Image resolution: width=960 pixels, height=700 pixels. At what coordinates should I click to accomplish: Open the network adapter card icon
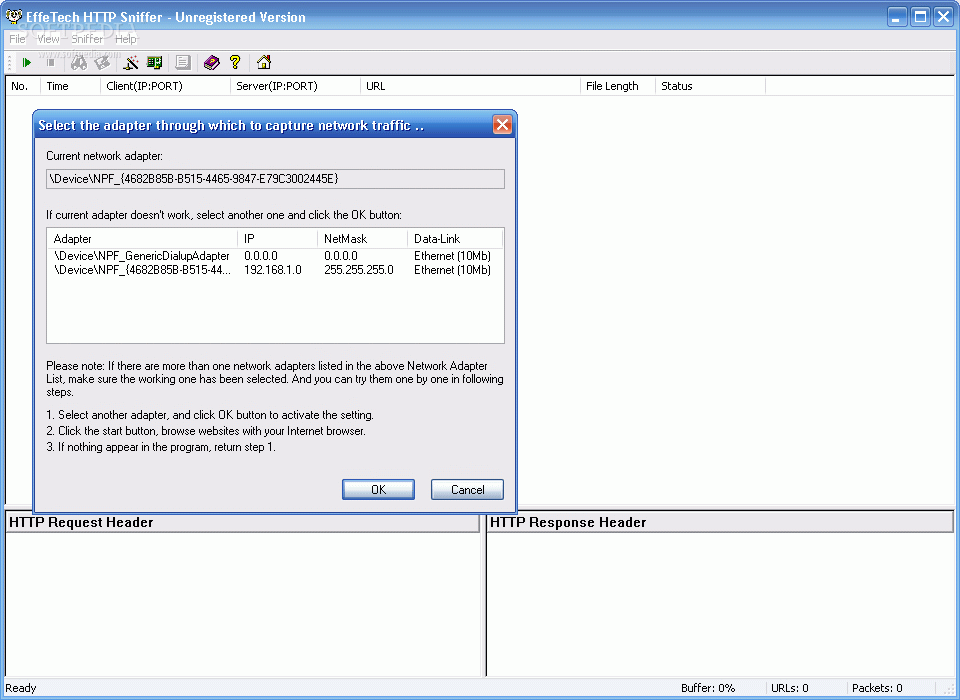pos(154,62)
